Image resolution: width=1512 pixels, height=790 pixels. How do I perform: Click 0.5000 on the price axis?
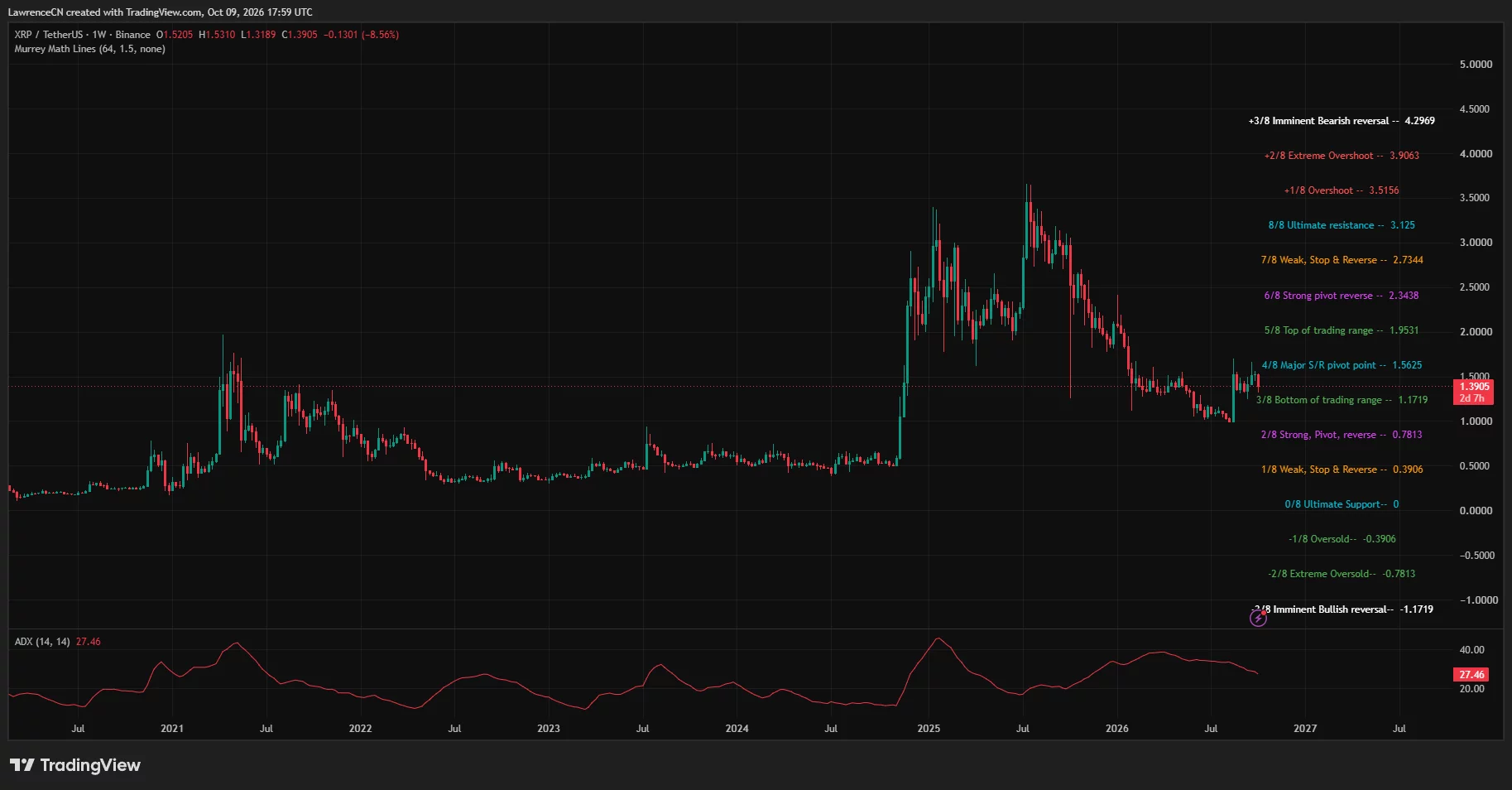point(1474,466)
